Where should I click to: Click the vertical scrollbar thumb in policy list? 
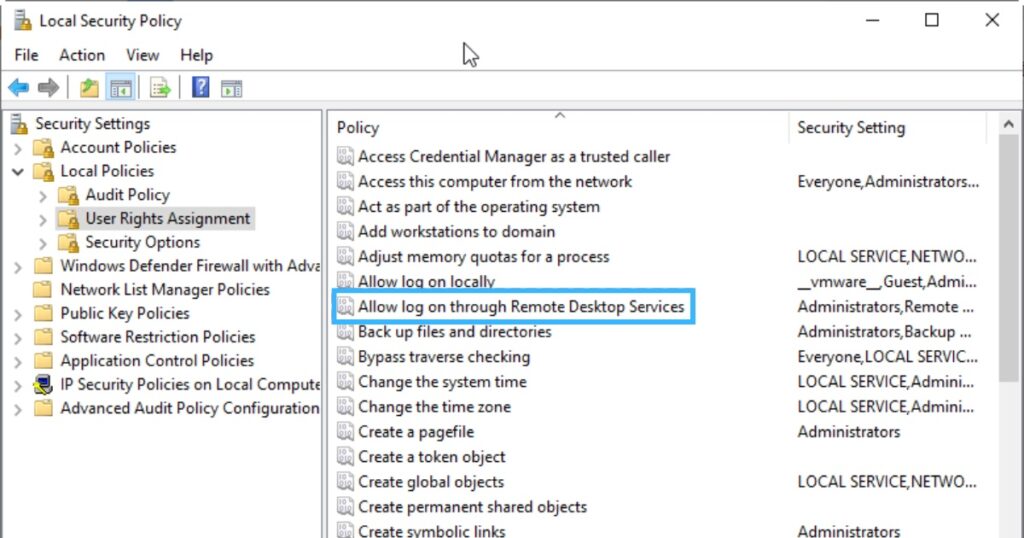pos(1008,259)
